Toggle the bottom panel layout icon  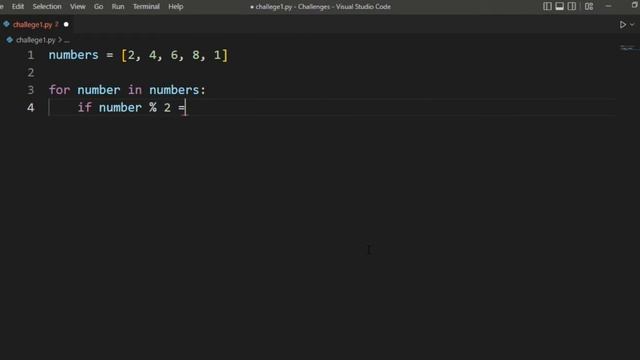click(x=560, y=6)
